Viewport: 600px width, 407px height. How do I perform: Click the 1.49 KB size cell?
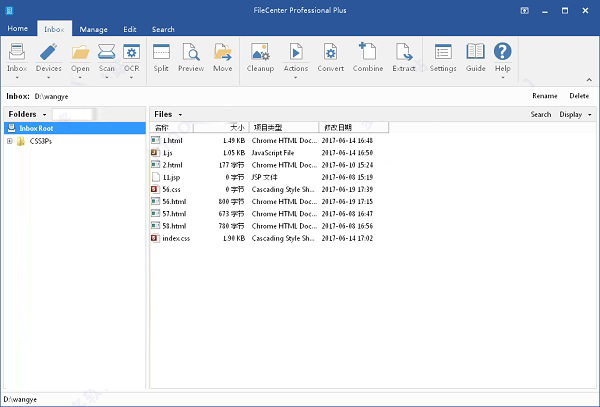coord(234,140)
